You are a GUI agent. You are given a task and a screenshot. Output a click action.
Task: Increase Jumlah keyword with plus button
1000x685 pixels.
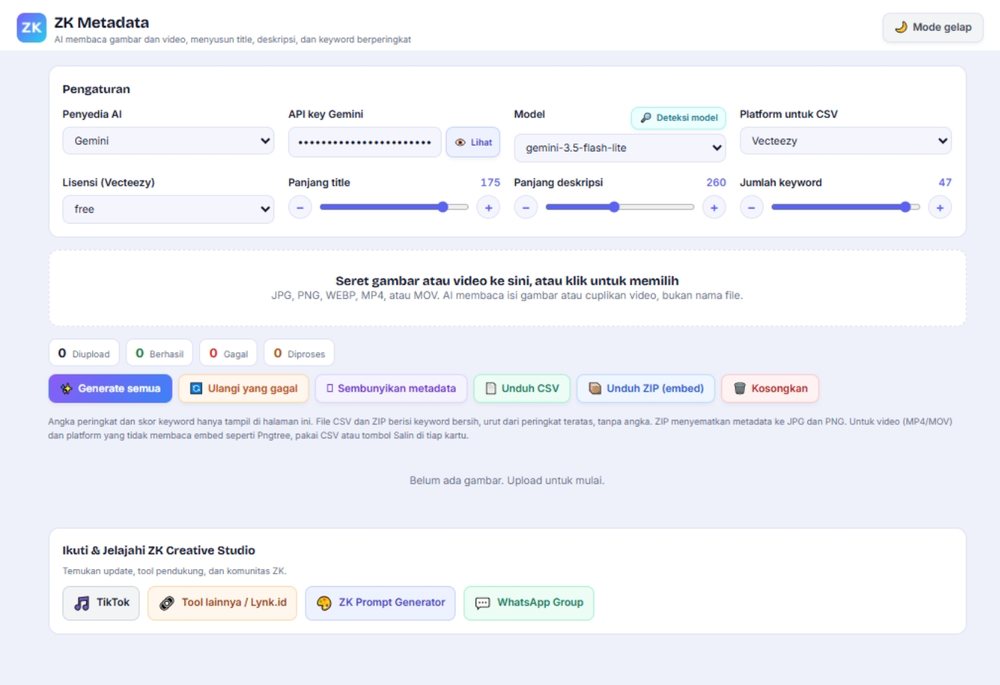click(940, 208)
